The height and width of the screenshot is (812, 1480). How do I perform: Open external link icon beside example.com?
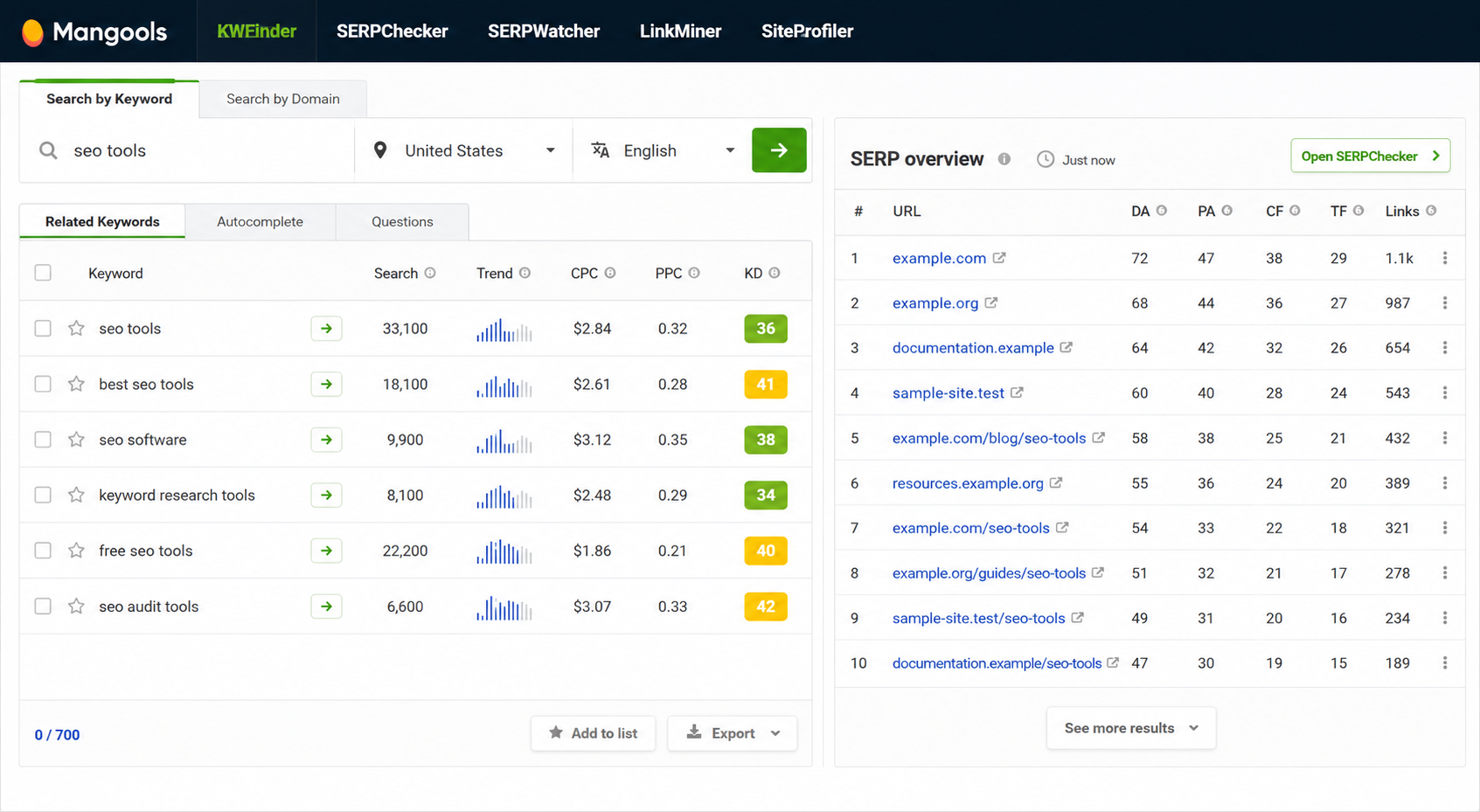(999, 258)
